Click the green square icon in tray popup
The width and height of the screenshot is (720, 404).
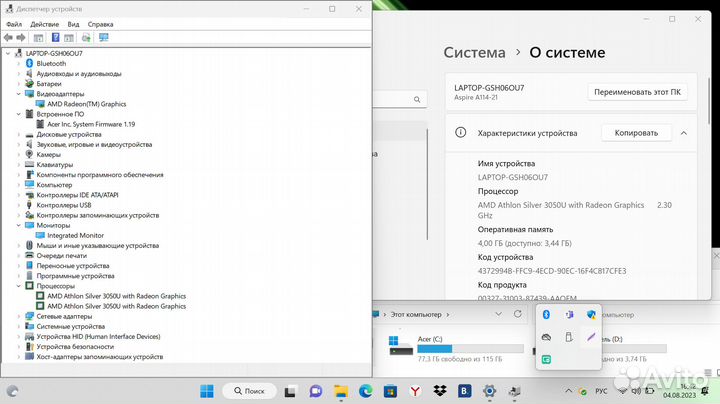click(546, 359)
